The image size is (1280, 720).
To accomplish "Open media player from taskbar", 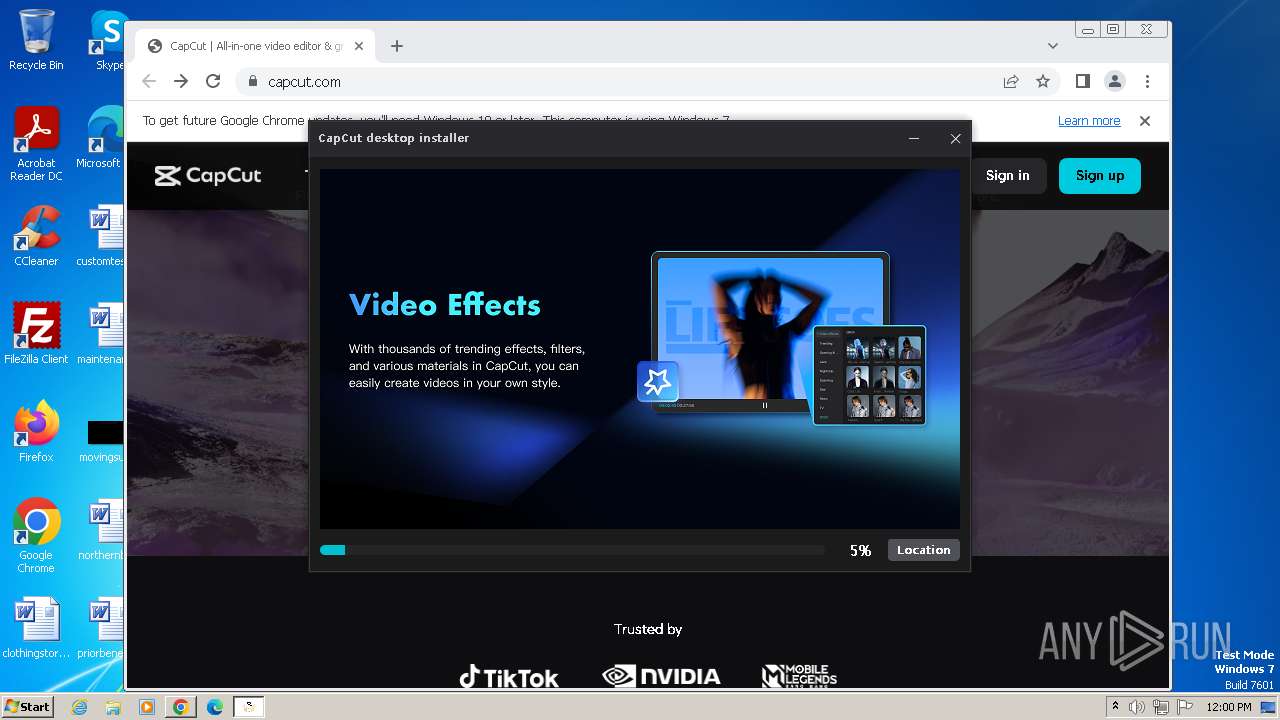I will click(x=147, y=707).
